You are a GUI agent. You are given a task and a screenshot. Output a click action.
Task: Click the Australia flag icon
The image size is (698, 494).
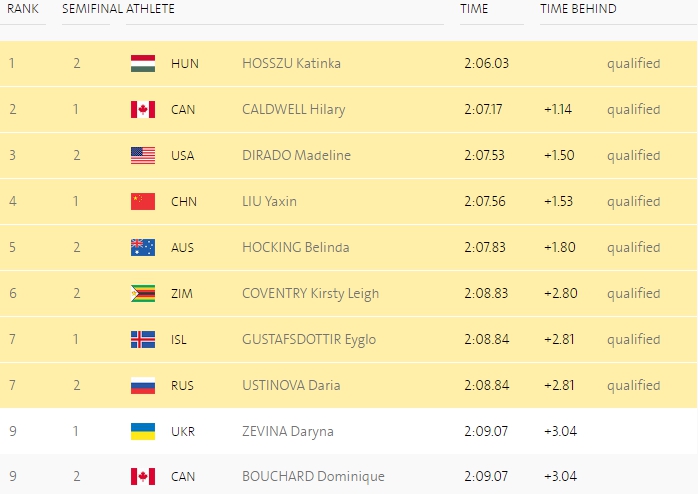142,247
